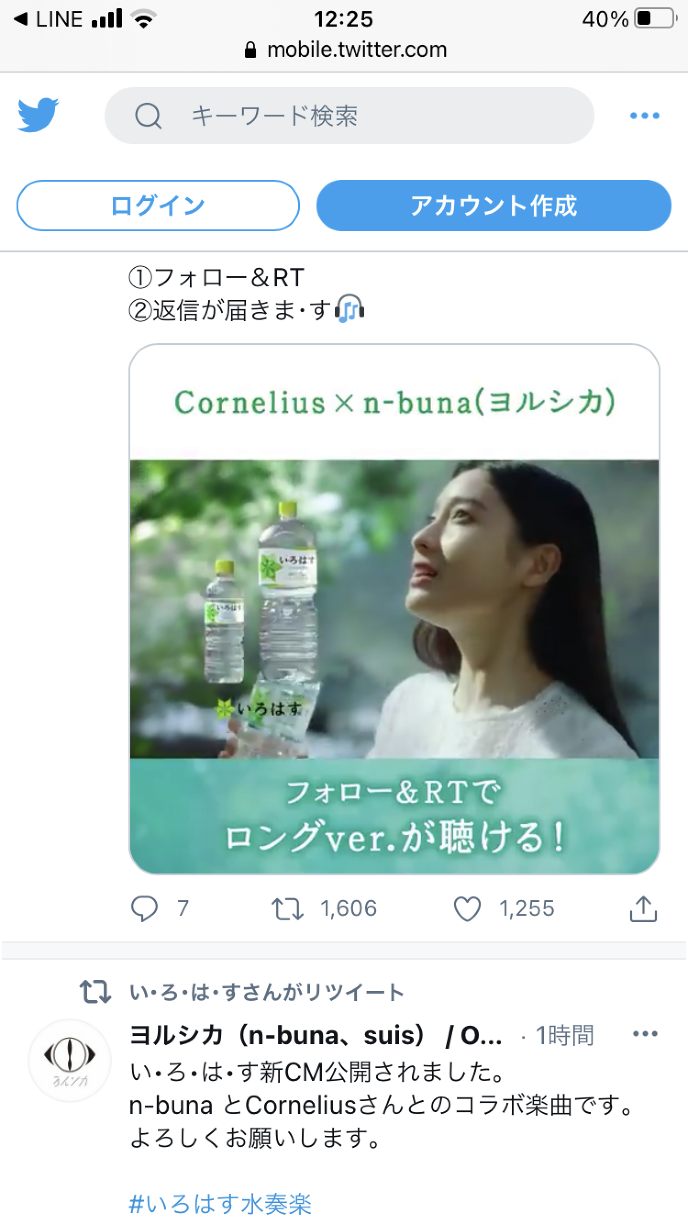Open the 1時間 tweet timestamp
688x1224 pixels.
[565, 1035]
